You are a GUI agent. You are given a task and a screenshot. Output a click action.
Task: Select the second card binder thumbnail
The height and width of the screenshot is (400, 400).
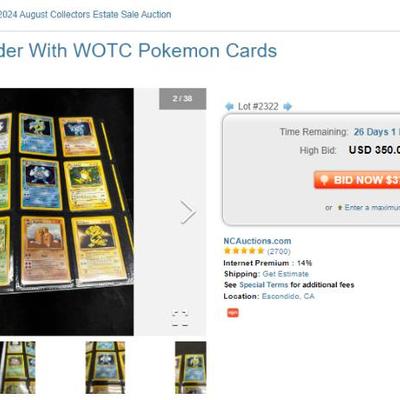105,367
